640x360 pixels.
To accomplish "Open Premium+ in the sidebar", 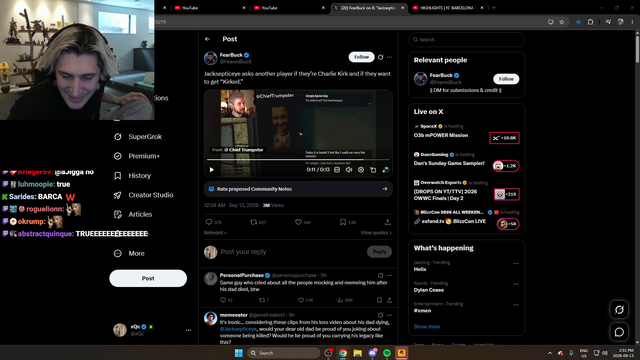I will (137, 156).
